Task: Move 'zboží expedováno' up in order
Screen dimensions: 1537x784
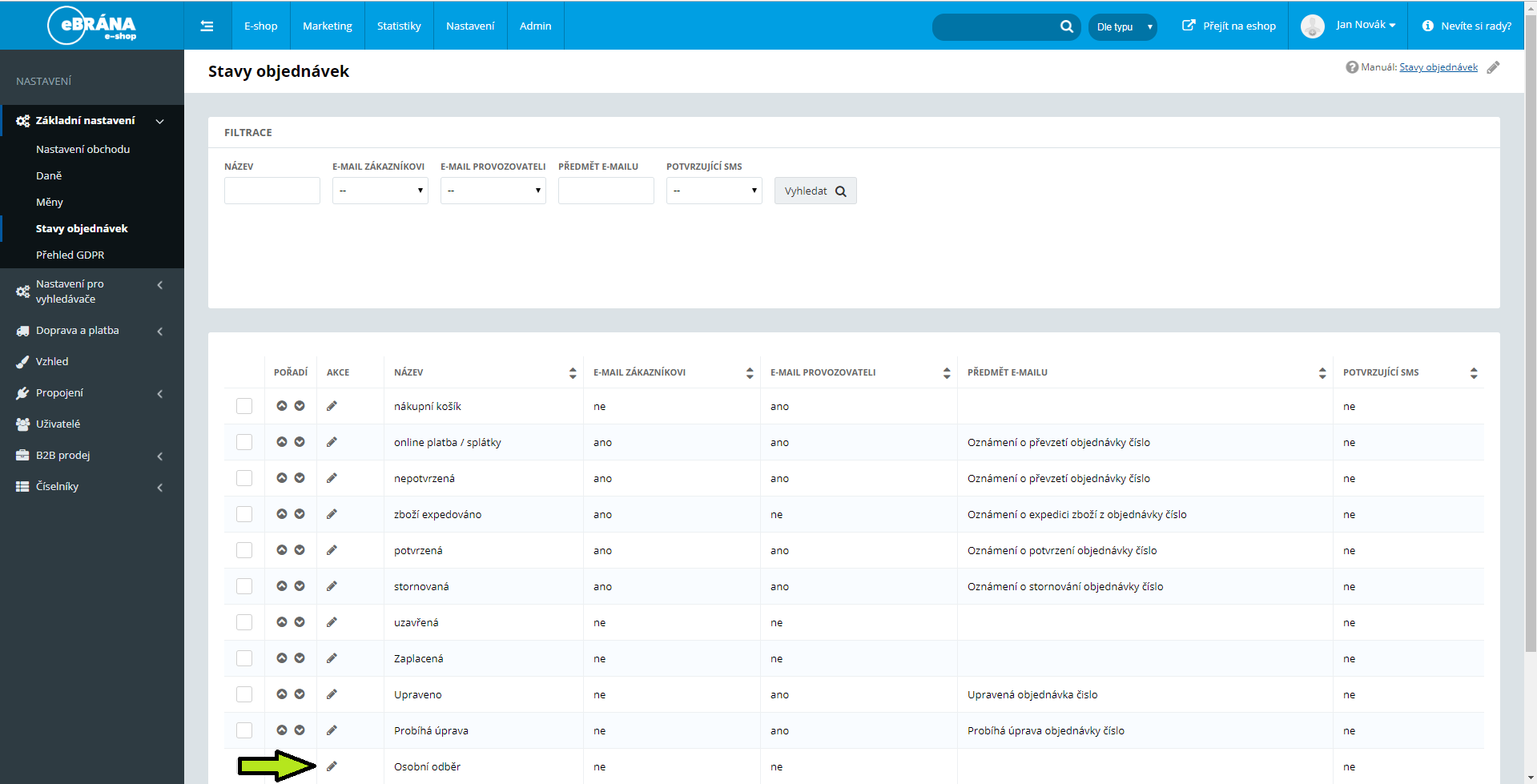Action: tap(282, 514)
